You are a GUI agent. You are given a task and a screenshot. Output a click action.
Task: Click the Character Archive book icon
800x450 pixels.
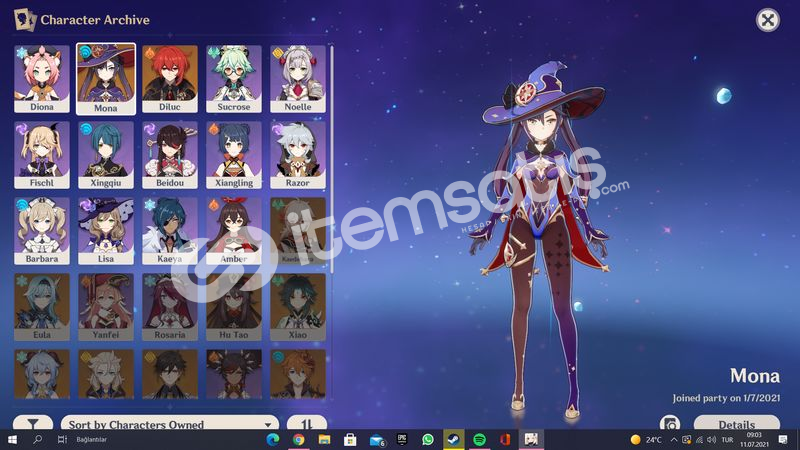tap(25, 20)
